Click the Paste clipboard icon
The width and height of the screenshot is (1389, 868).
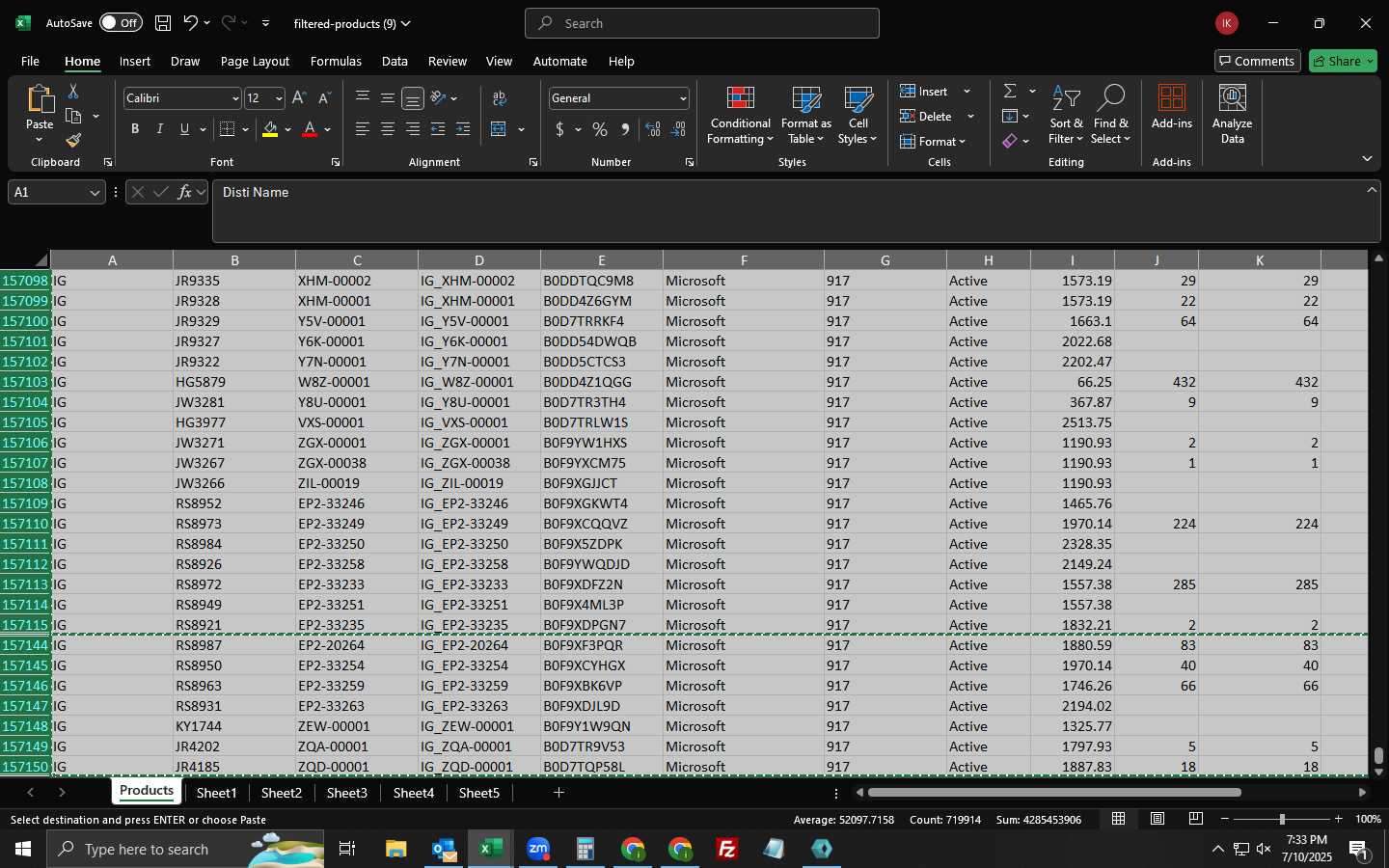click(40, 97)
